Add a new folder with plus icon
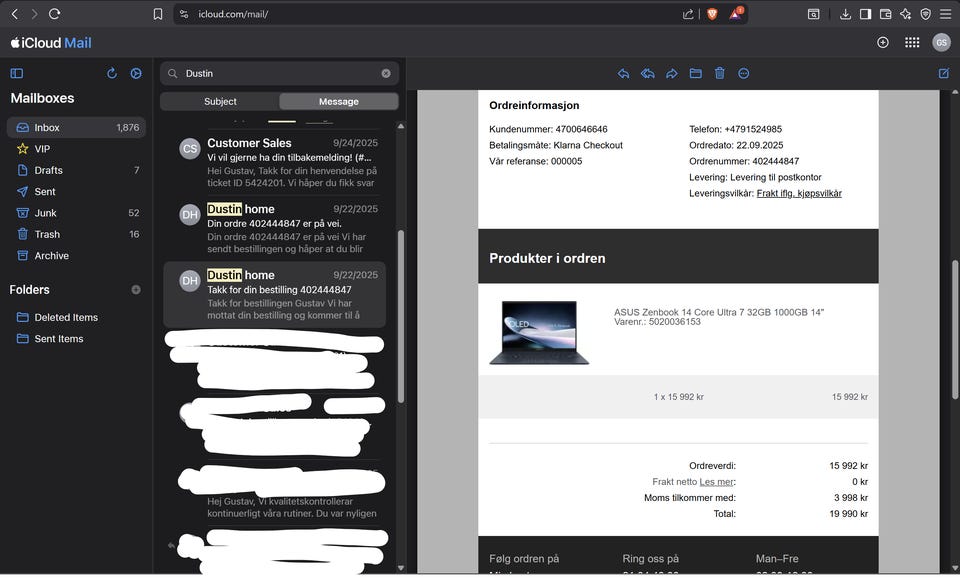The height and width of the screenshot is (579, 960). (136, 290)
